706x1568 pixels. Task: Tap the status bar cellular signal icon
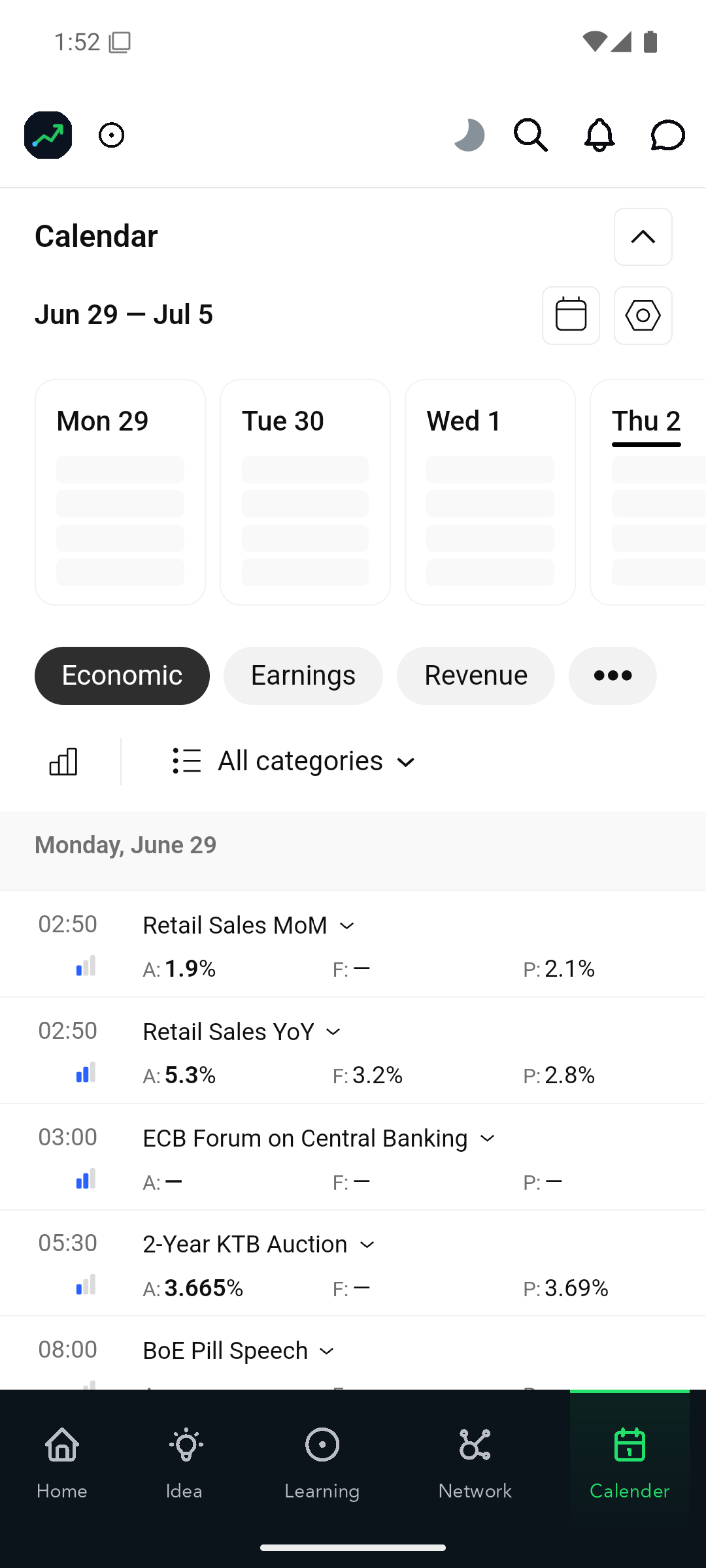(x=621, y=41)
